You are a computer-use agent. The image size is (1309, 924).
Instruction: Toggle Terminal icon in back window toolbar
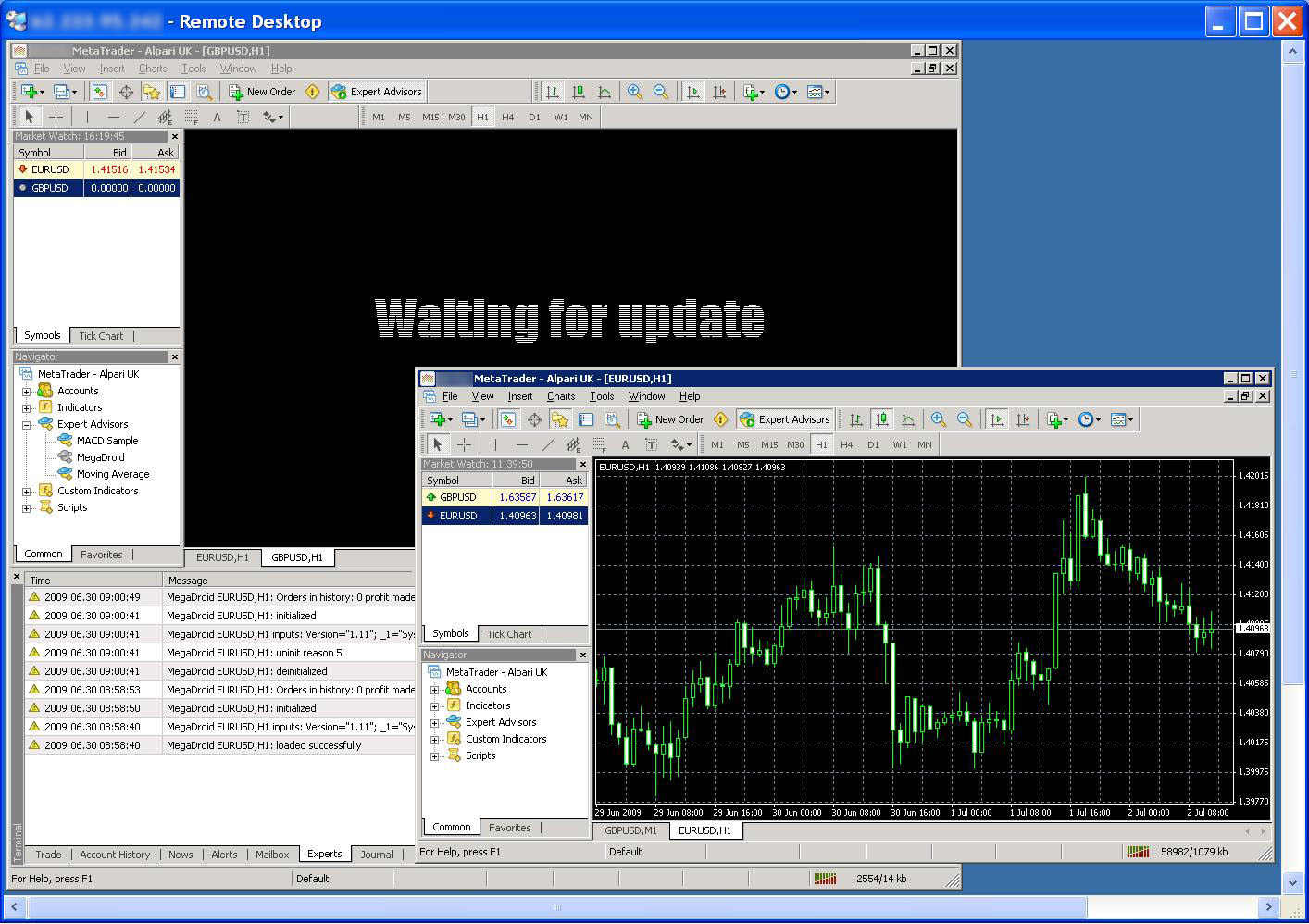click(178, 92)
